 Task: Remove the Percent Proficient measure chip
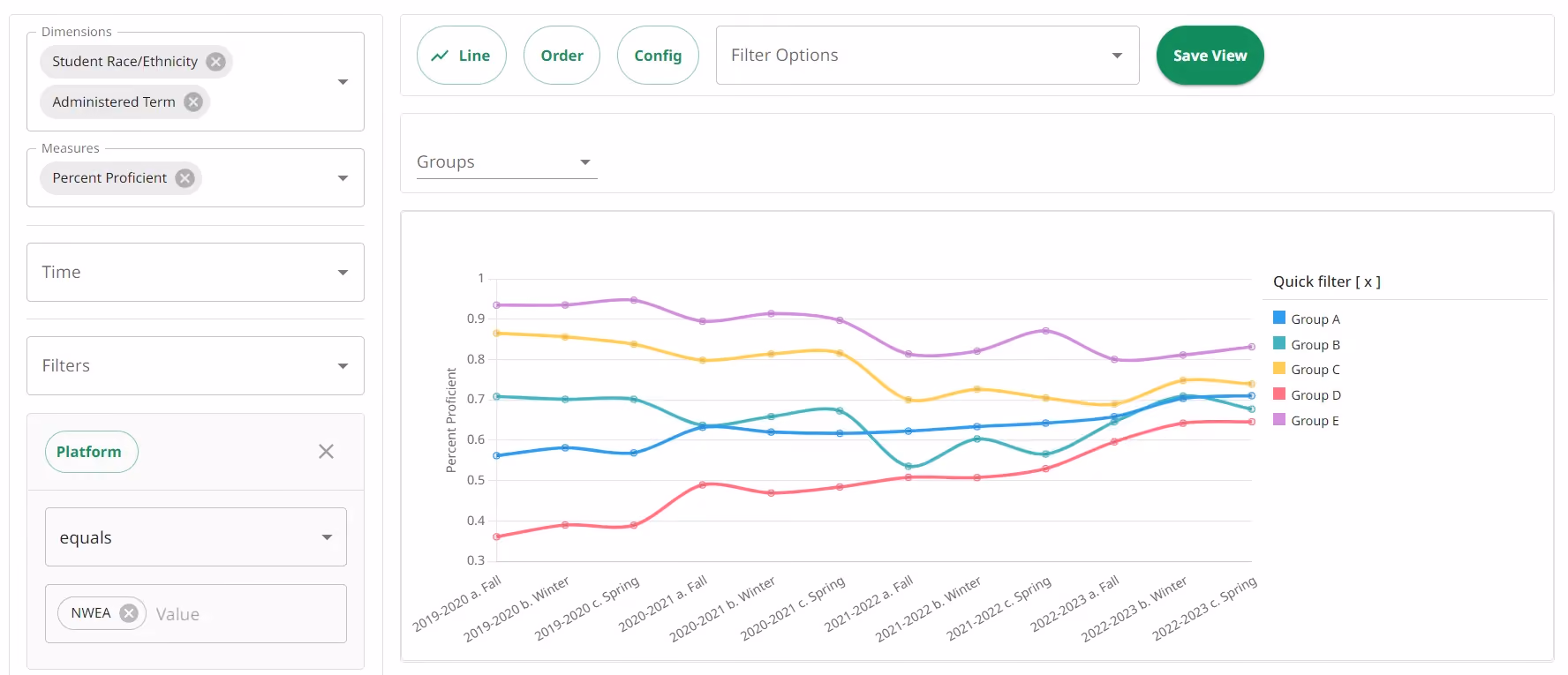click(x=185, y=178)
